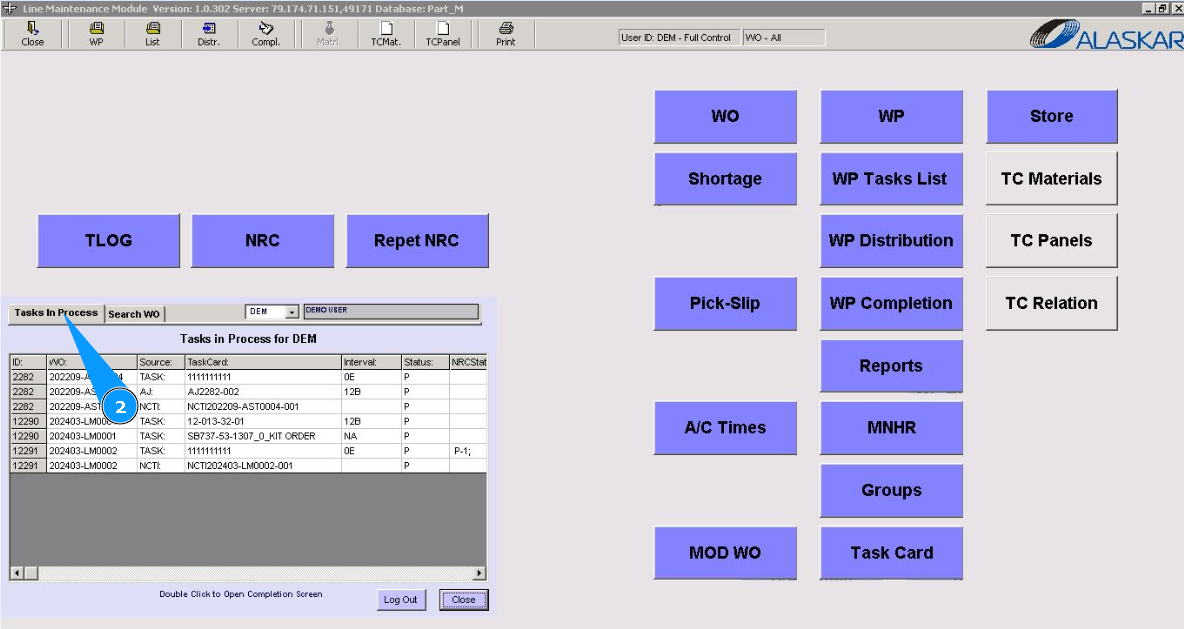Click the Close toolbar icon
This screenshot has height=629, width=1184.
pyautogui.click(x=32, y=35)
